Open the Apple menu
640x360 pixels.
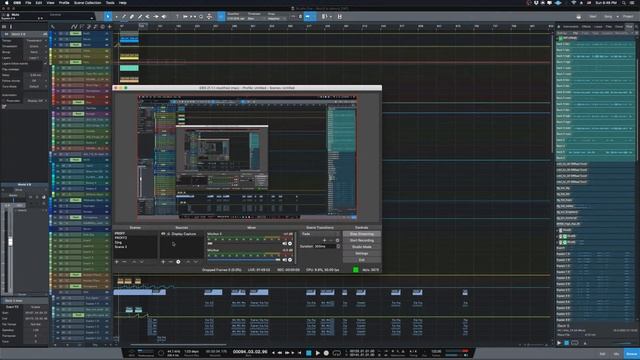[6, 2]
